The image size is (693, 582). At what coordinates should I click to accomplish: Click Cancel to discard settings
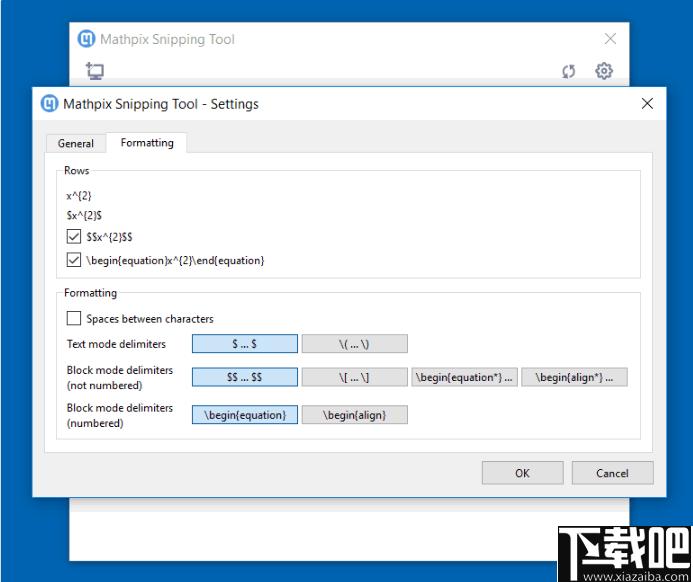(x=612, y=473)
